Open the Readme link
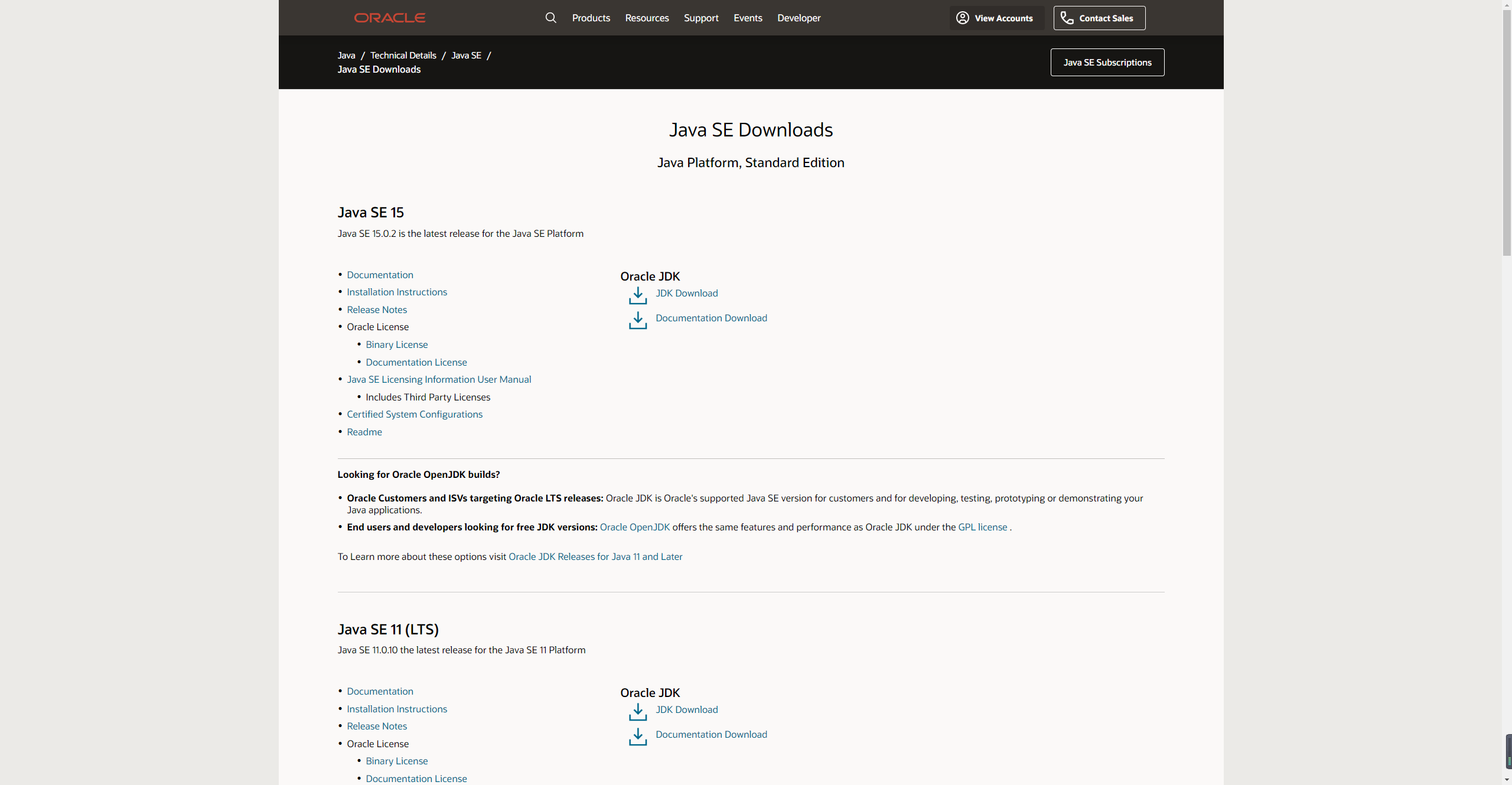The image size is (1512, 785). click(364, 432)
